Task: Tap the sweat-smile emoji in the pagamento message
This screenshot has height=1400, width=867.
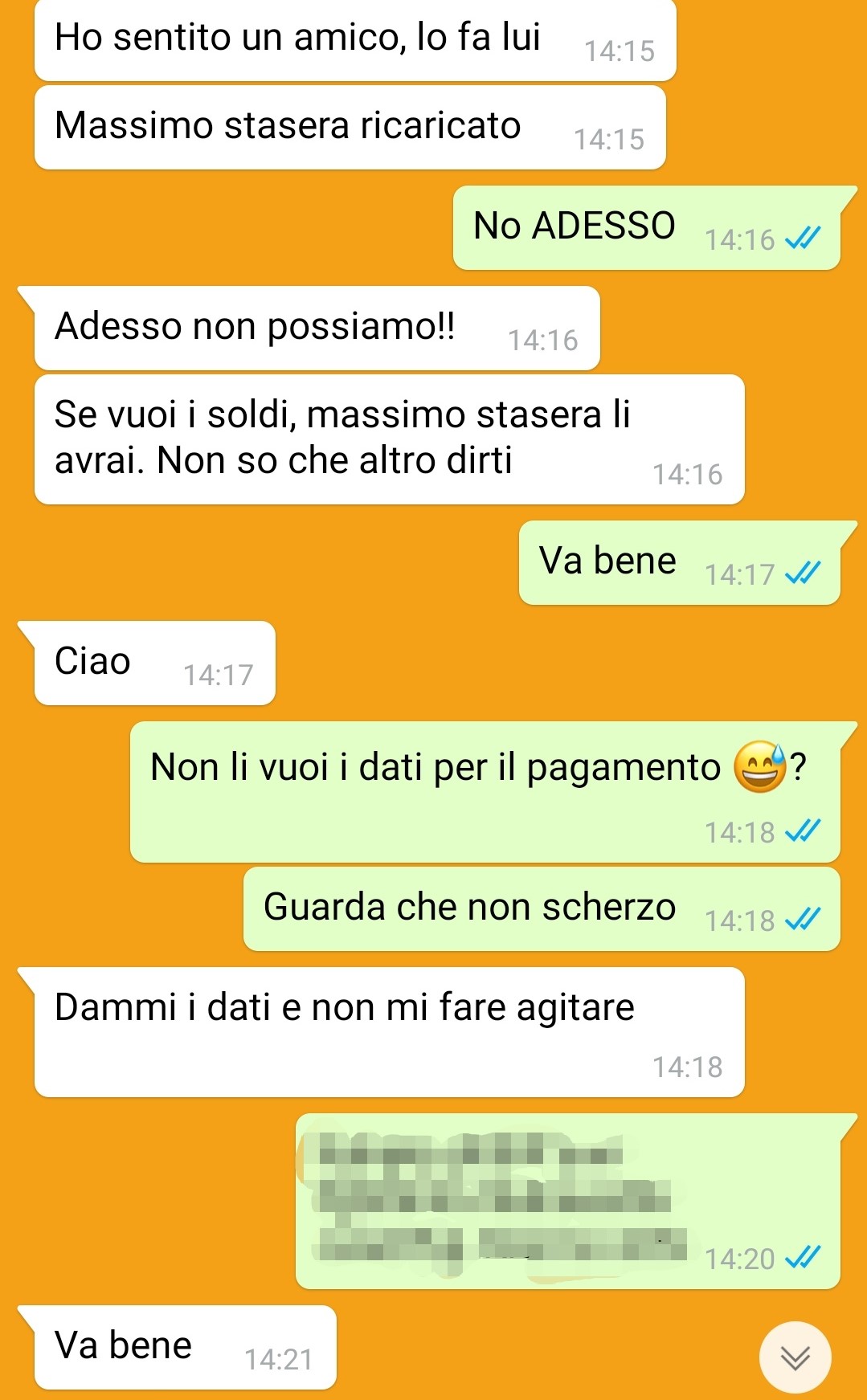Action: tap(759, 767)
